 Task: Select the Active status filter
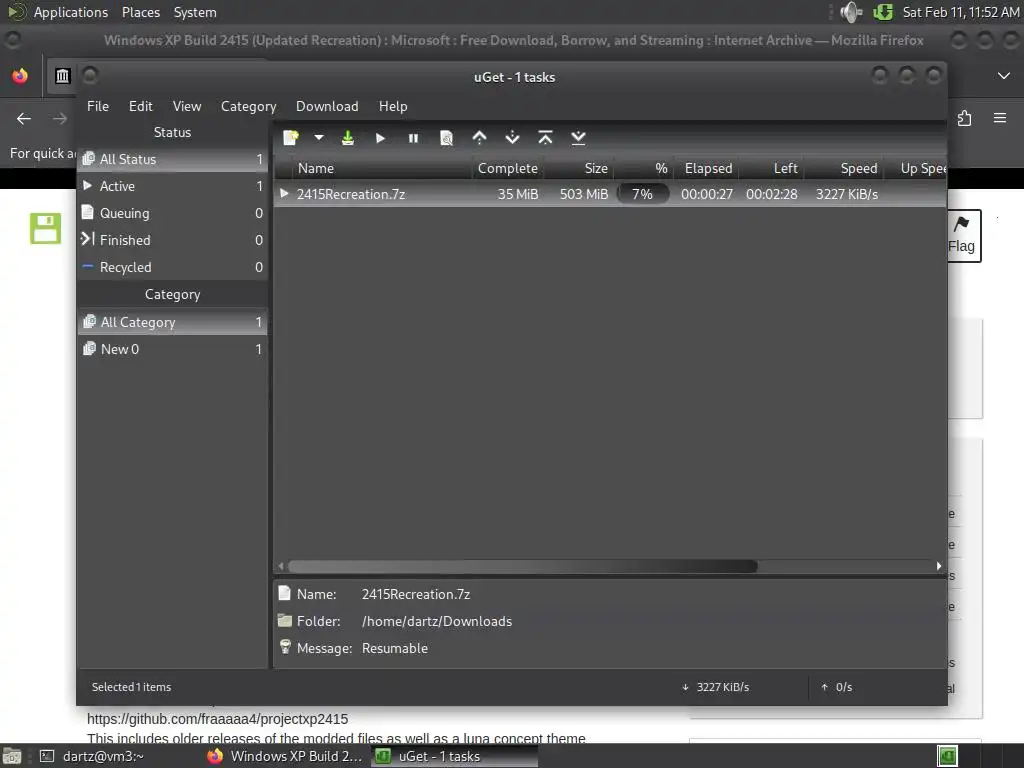tap(172, 186)
